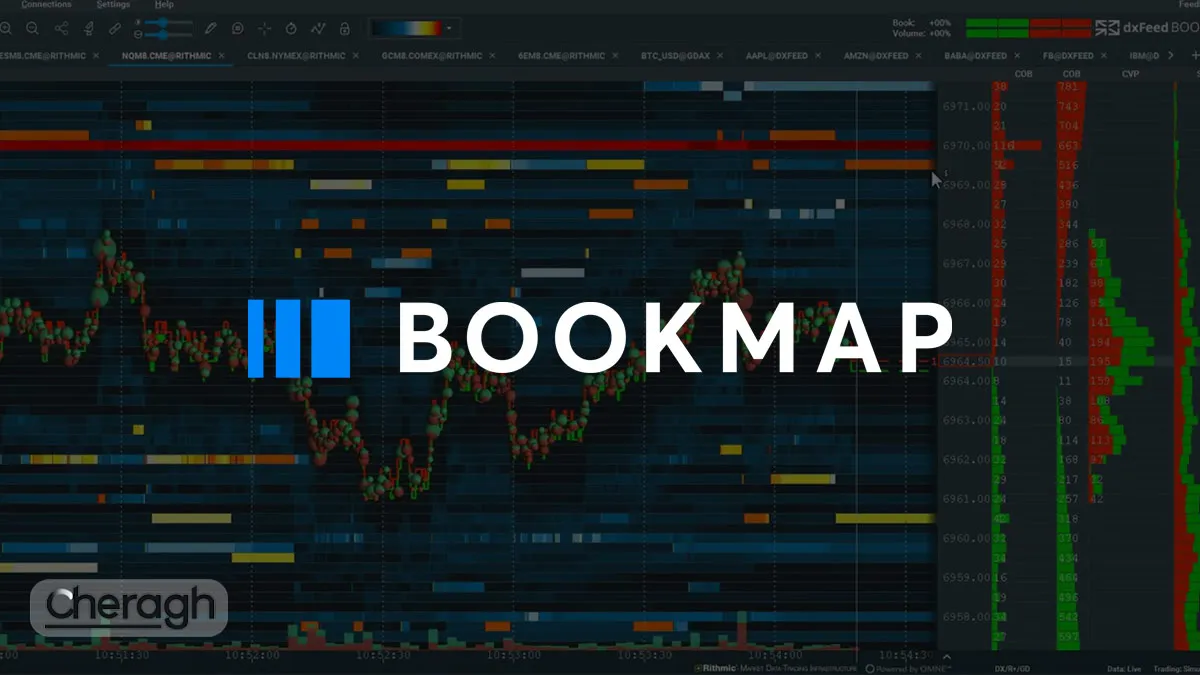Click the 'Powered by OMNE' label

908,667
